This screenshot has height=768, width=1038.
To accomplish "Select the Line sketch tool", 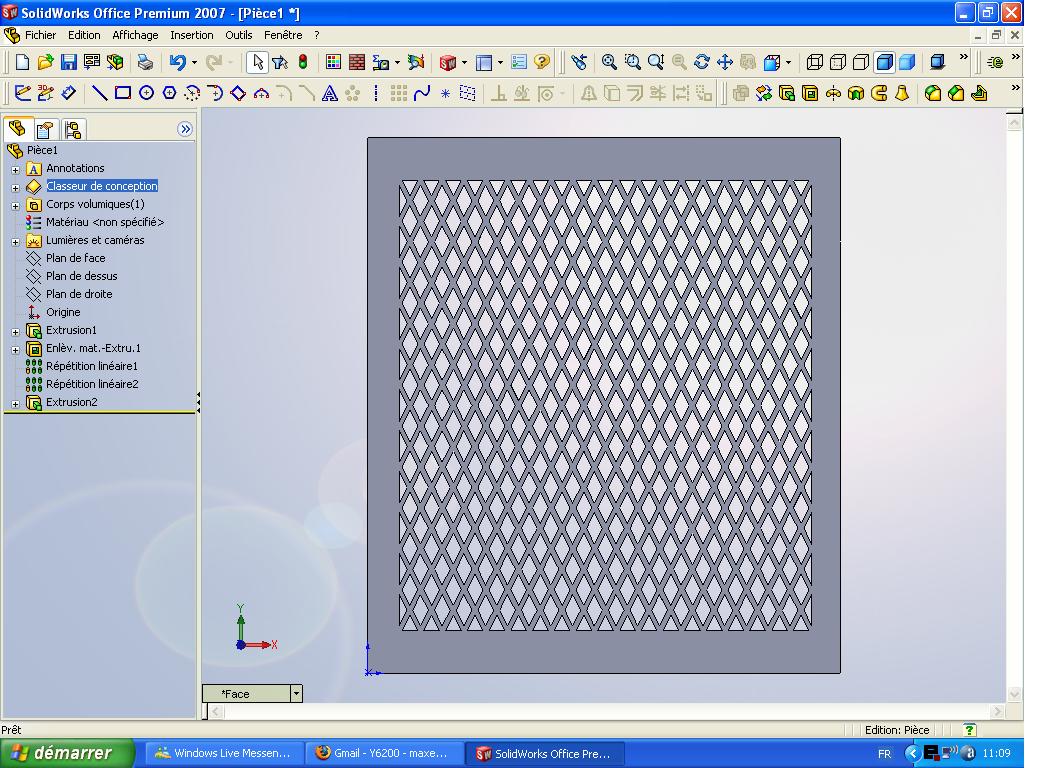I will (x=100, y=93).
